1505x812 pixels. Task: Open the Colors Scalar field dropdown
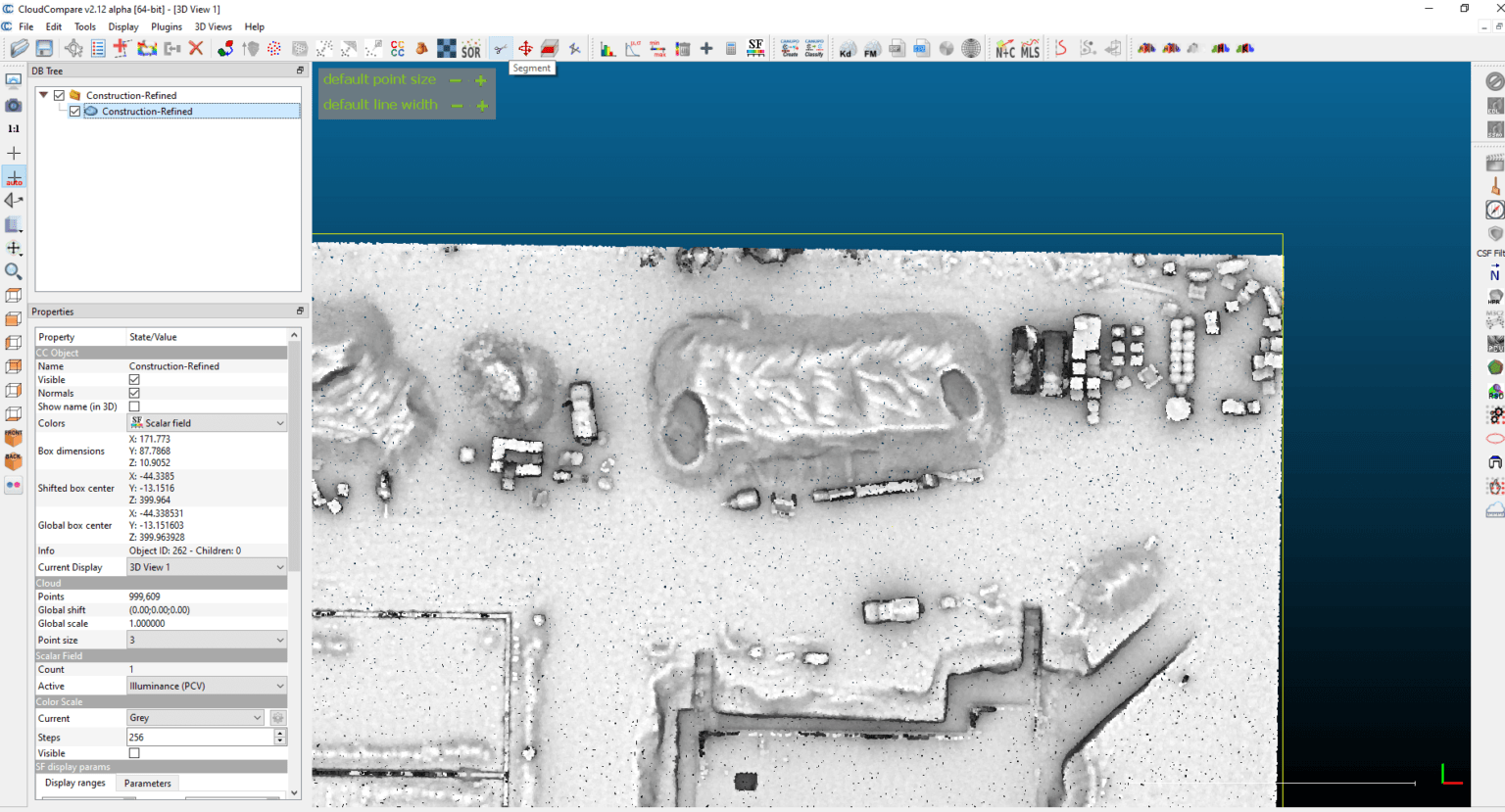(x=207, y=423)
